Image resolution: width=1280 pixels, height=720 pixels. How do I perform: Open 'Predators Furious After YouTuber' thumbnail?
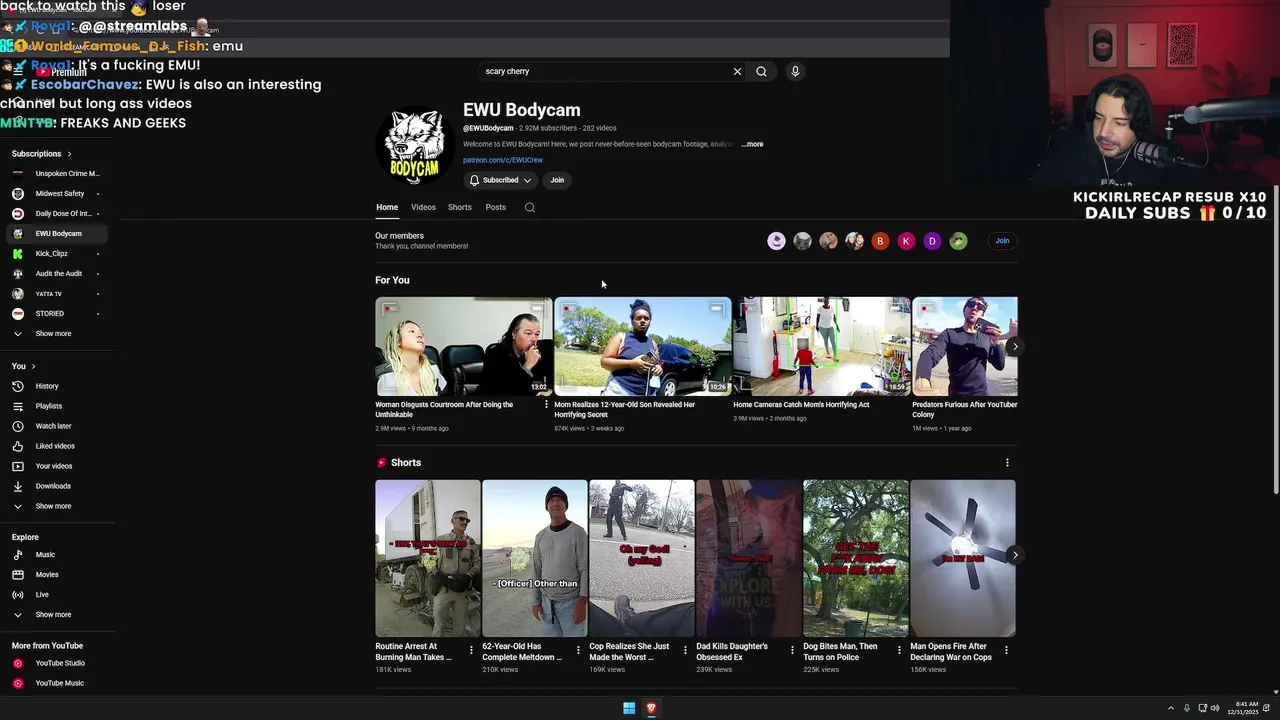tap(965, 346)
